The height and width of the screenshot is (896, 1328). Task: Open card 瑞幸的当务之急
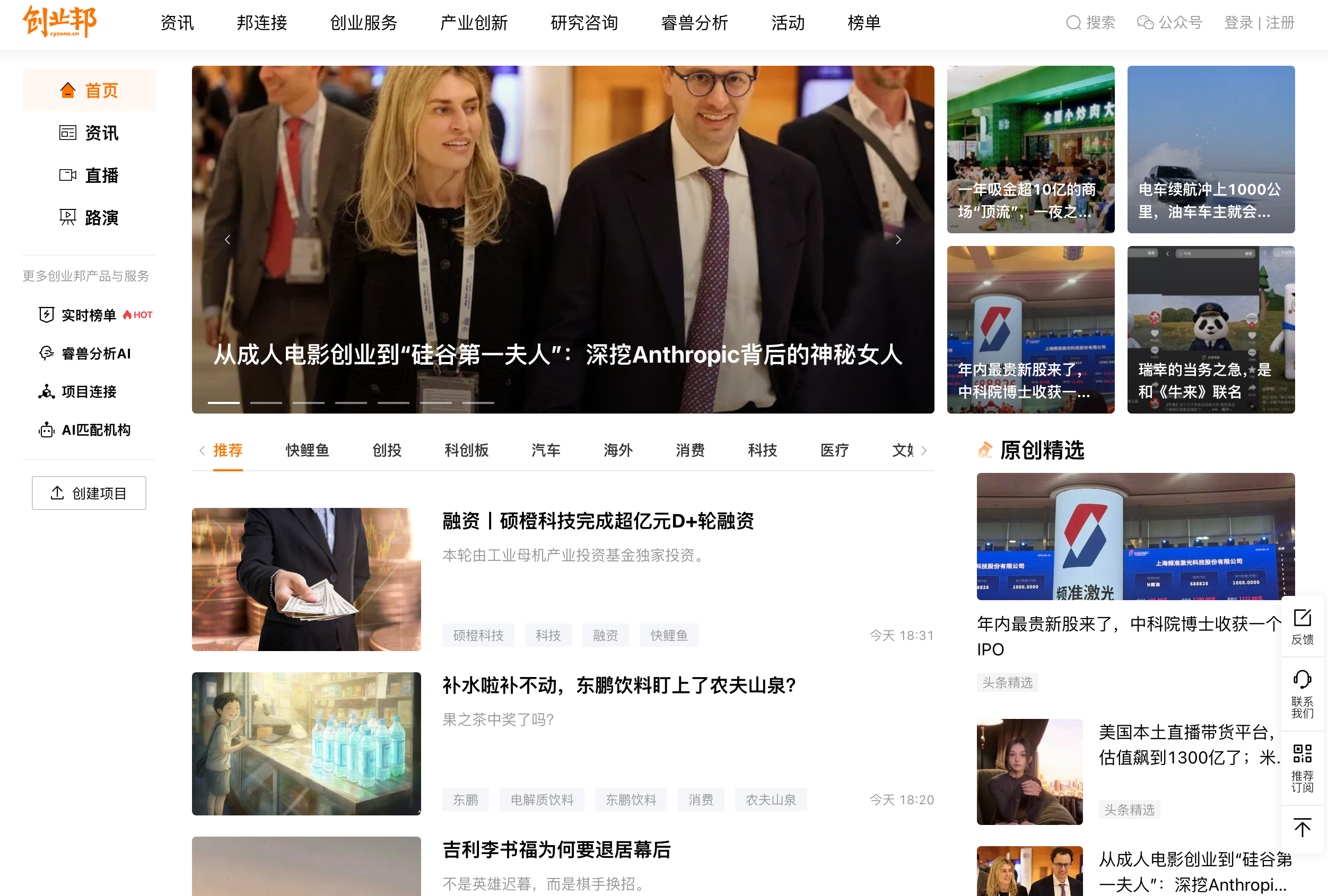[1211, 329]
